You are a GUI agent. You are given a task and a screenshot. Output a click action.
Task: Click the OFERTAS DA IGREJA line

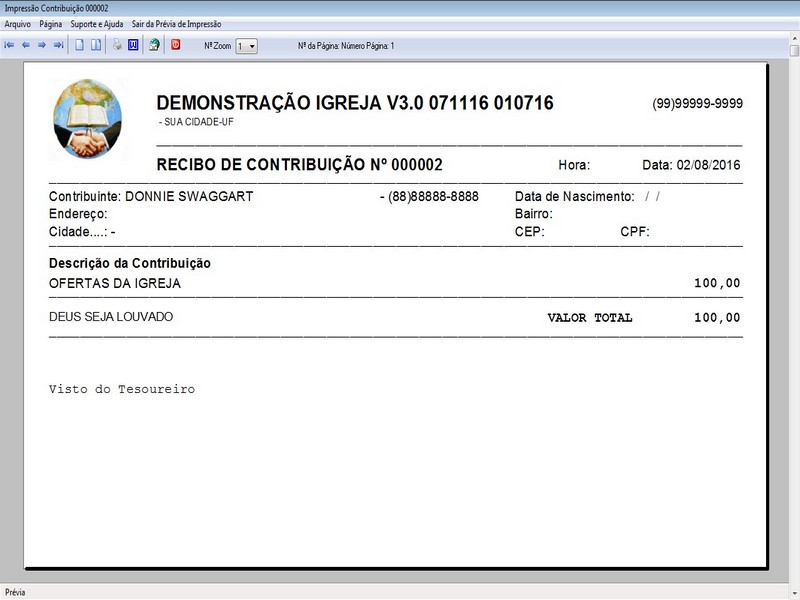pyautogui.click(x=115, y=284)
